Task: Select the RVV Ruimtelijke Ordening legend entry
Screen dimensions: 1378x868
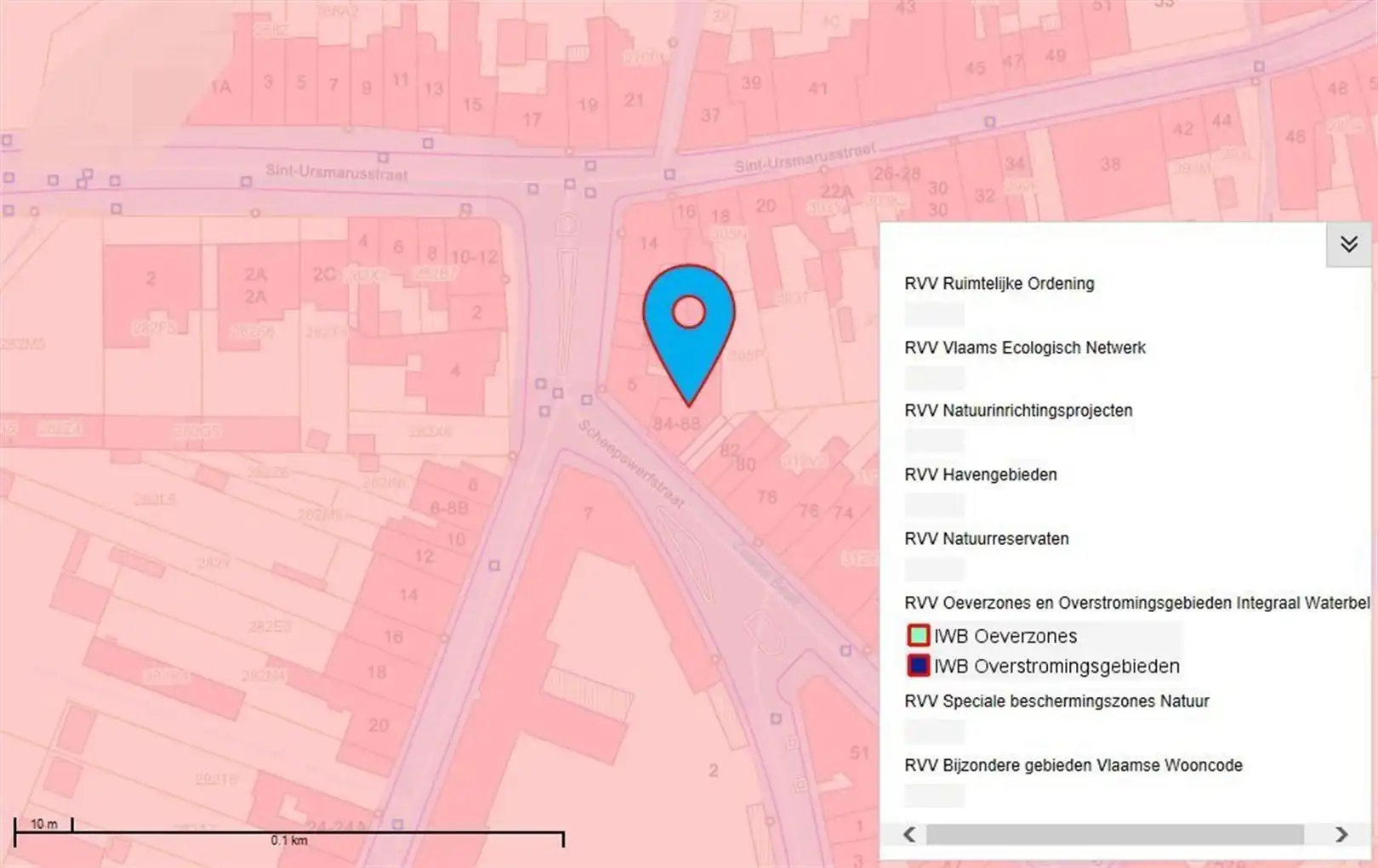Action: tap(999, 284)
